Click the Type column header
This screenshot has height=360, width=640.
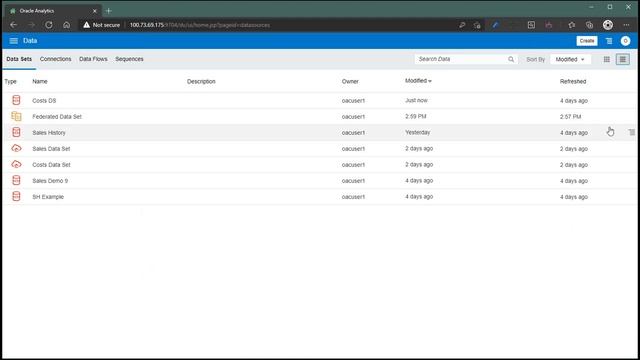pyautogui.click(x=11, y=81)
